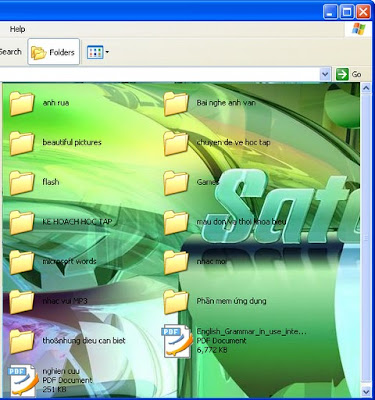Screen dimensions: 375x400
Task: Open the Views dropdown arrow
Action: [x=107, y=52]
